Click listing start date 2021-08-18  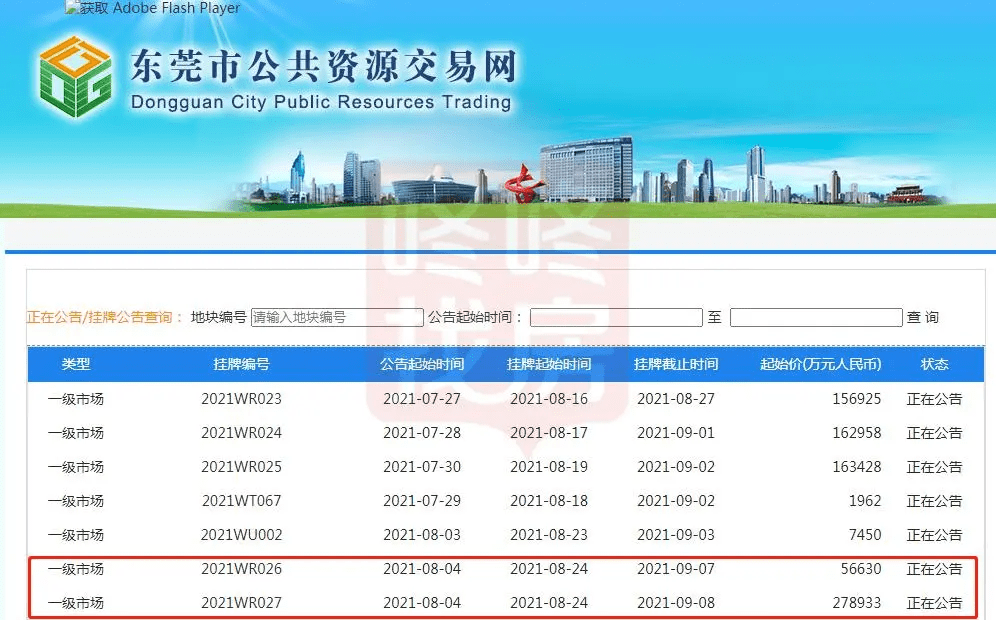pyautogui.click(x=549, y=501)
